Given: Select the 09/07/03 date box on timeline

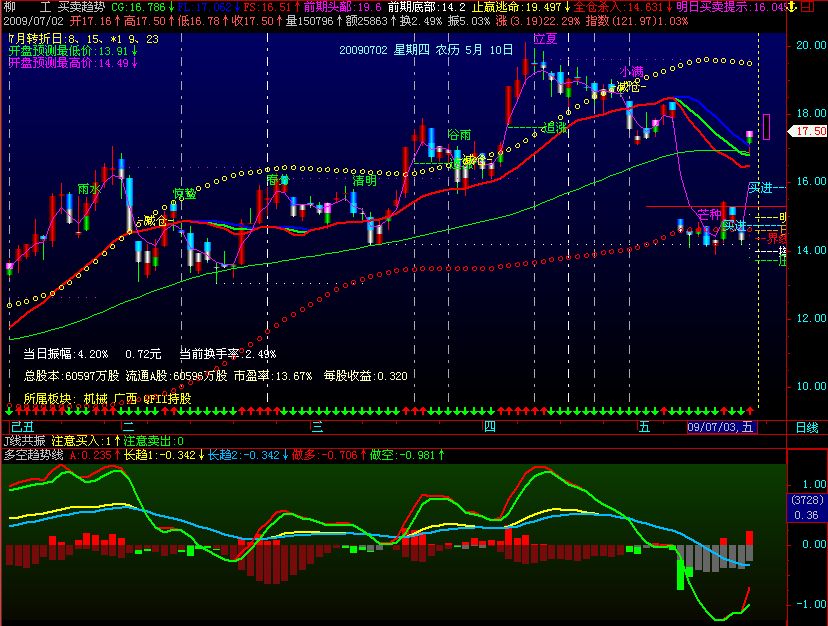Looking at the screenshot, I should point(721,427).
